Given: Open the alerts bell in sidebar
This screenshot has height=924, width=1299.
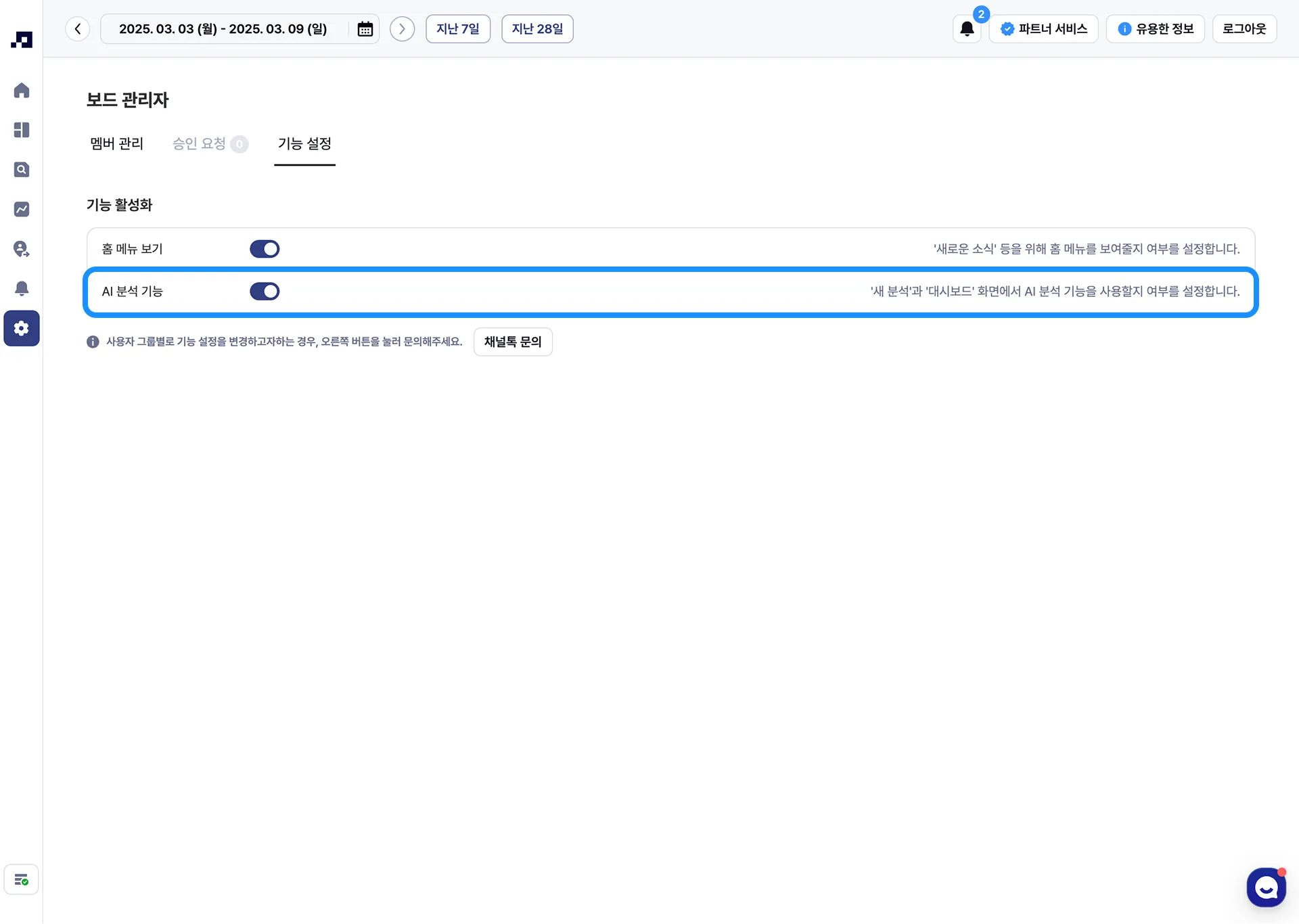Looking at the screenshot, I should pyautogui.click(x=22, y=289).
